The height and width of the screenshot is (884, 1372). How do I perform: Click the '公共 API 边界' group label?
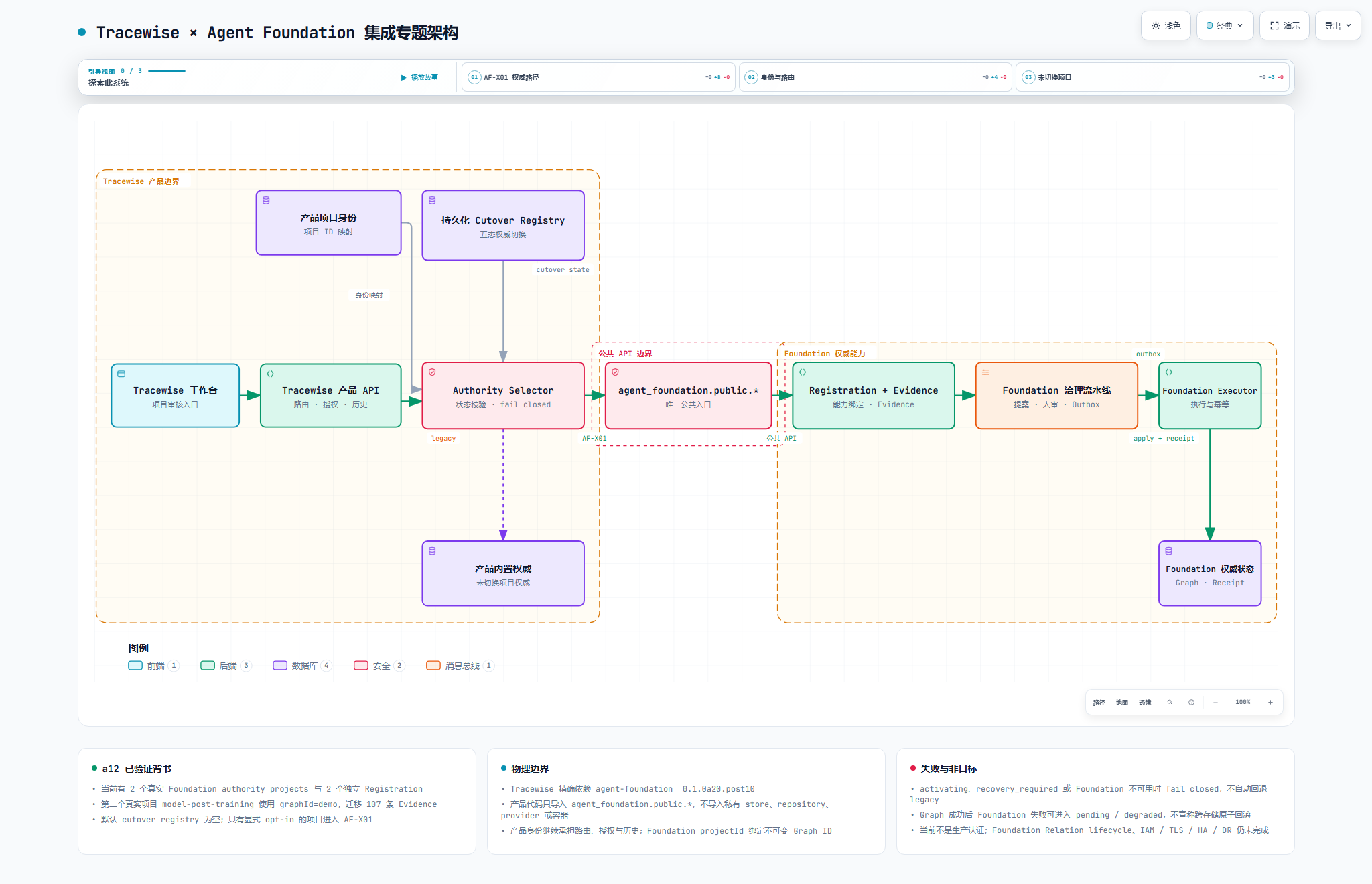(625, 354)
